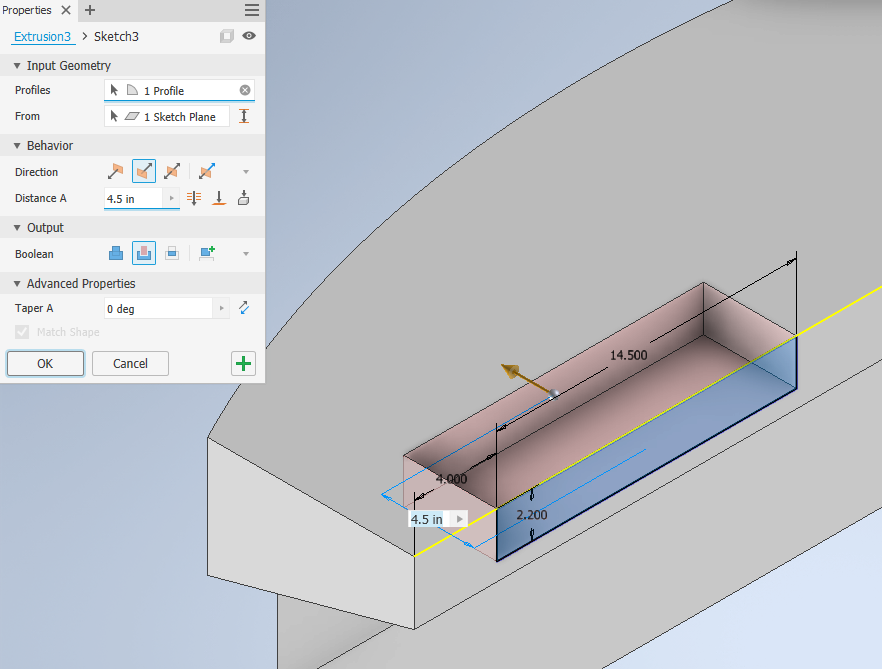Add a new panel with plus icon
The width and height of the screenshot is (882, 669).
[x=89, y=10]
